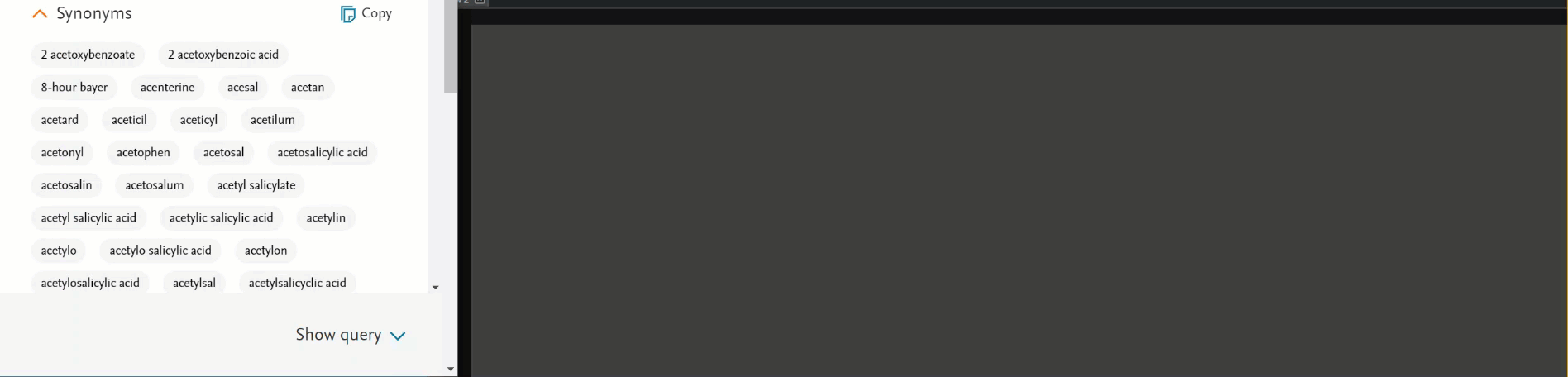The height and width of the screenshot is (377, 1568).
Task: Click the outer panel scrollbar down arrow
Action: [x=450, y=369]
